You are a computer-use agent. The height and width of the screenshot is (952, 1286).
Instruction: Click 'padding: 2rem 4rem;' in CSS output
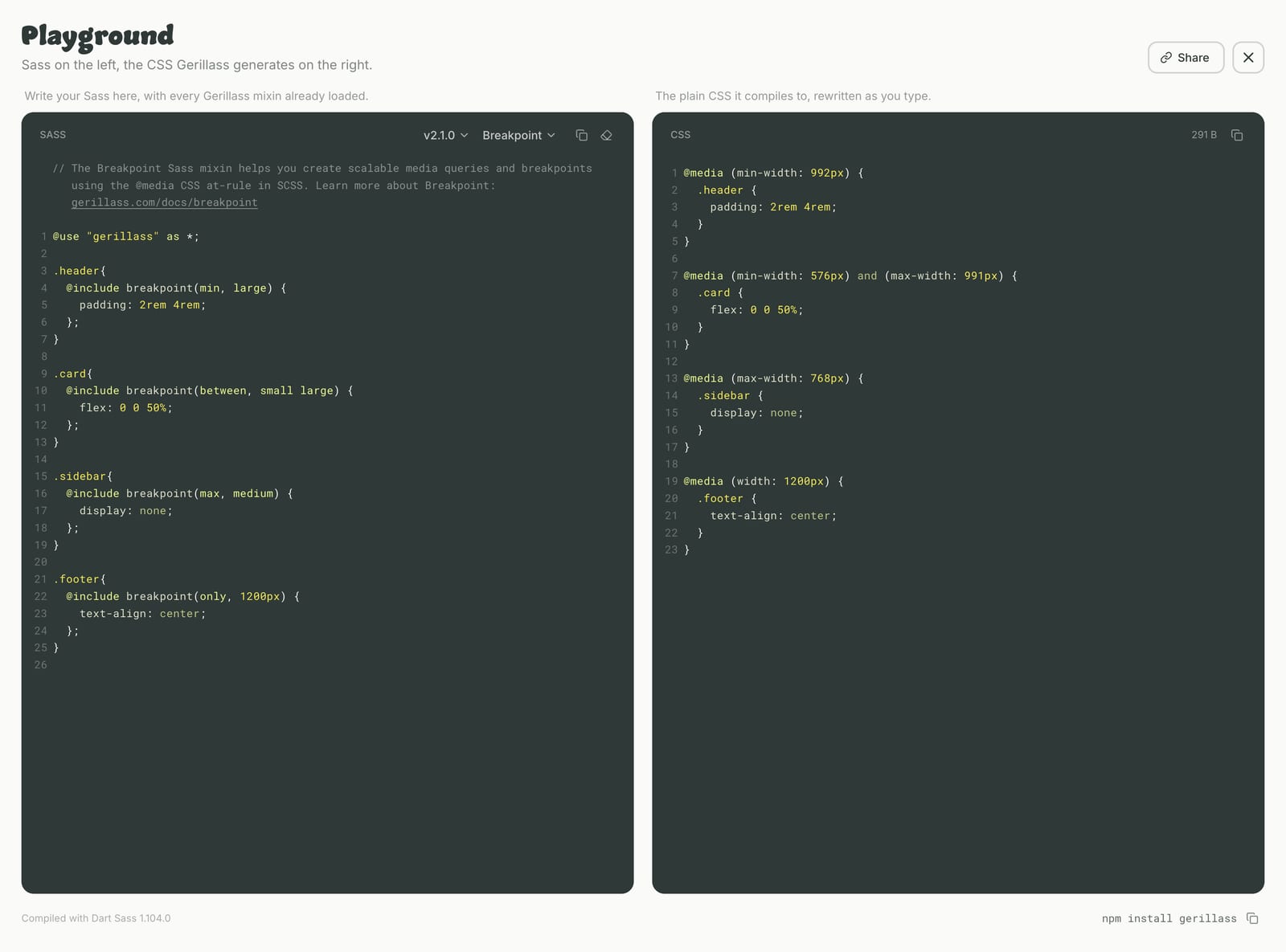coord(773,207)
